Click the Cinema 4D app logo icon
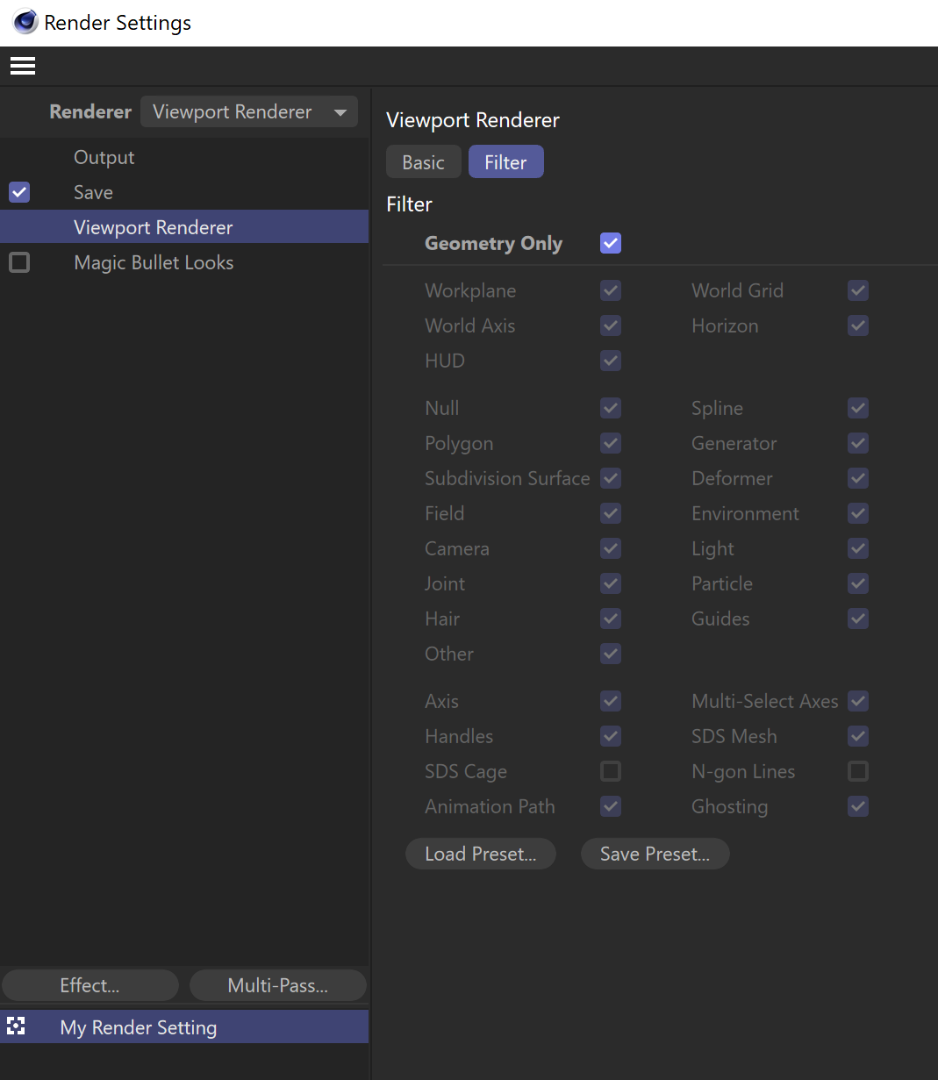Screen dimensions: 938x1080 (x=25, y=22)
